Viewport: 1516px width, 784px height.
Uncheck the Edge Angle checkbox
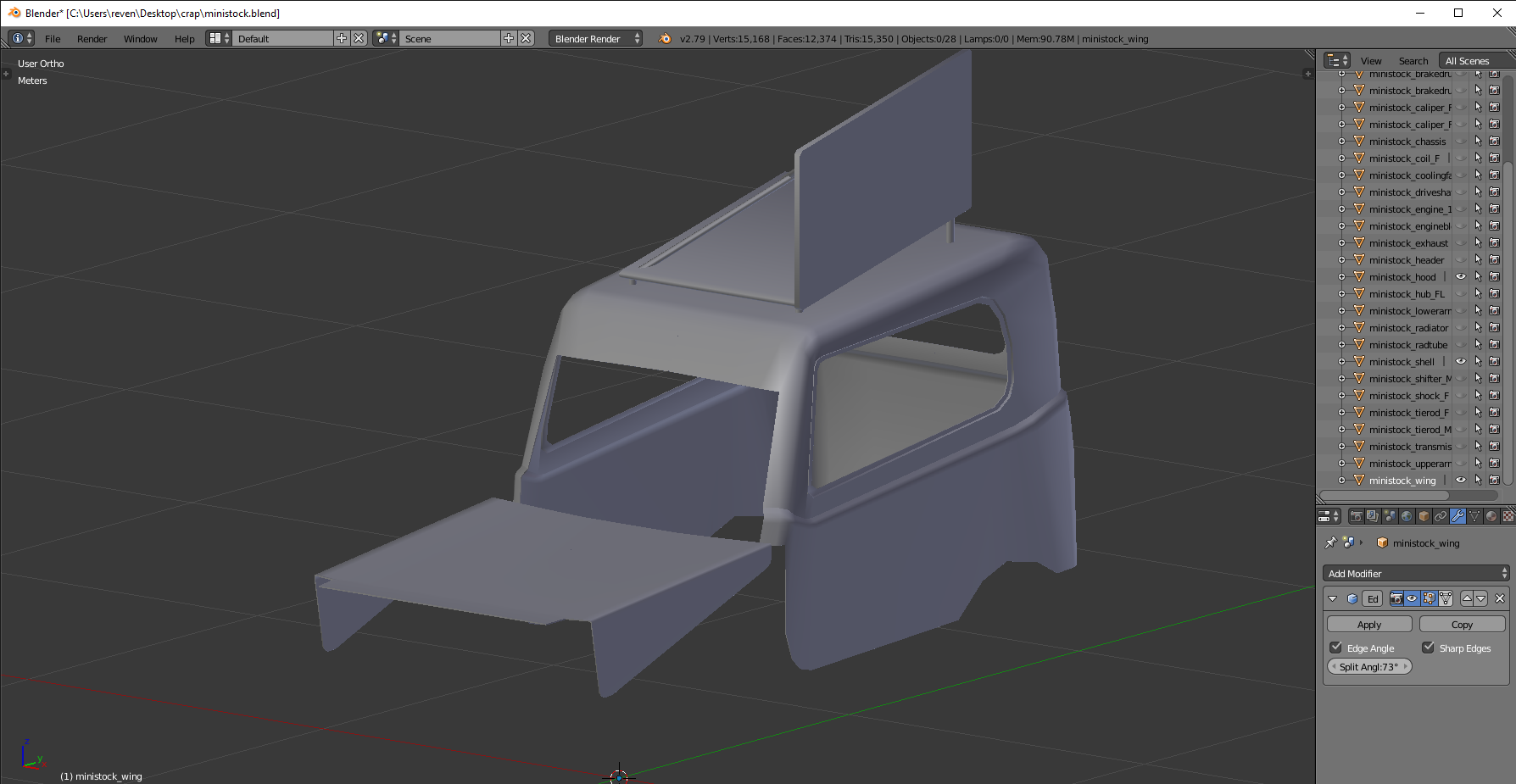(1336, 648)
